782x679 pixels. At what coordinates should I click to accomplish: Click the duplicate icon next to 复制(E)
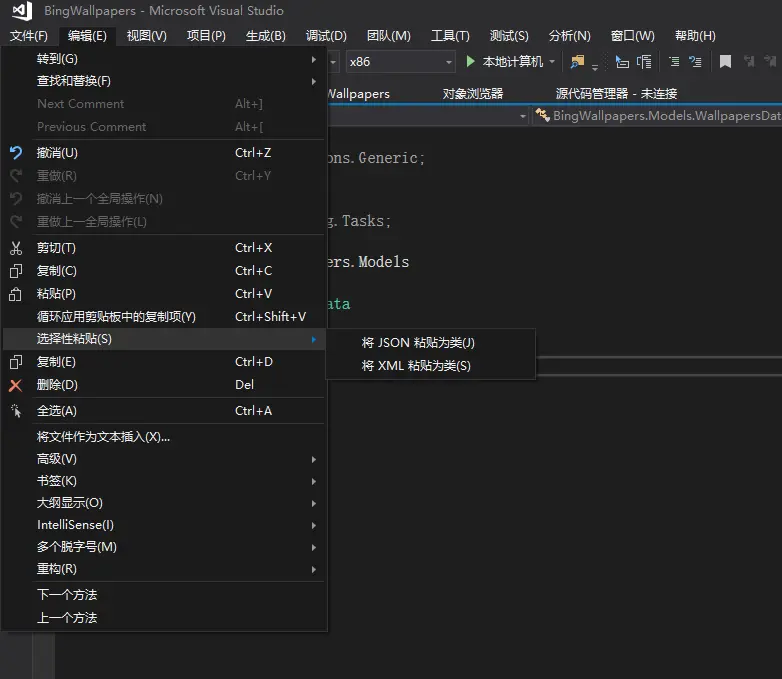(16, 362)
